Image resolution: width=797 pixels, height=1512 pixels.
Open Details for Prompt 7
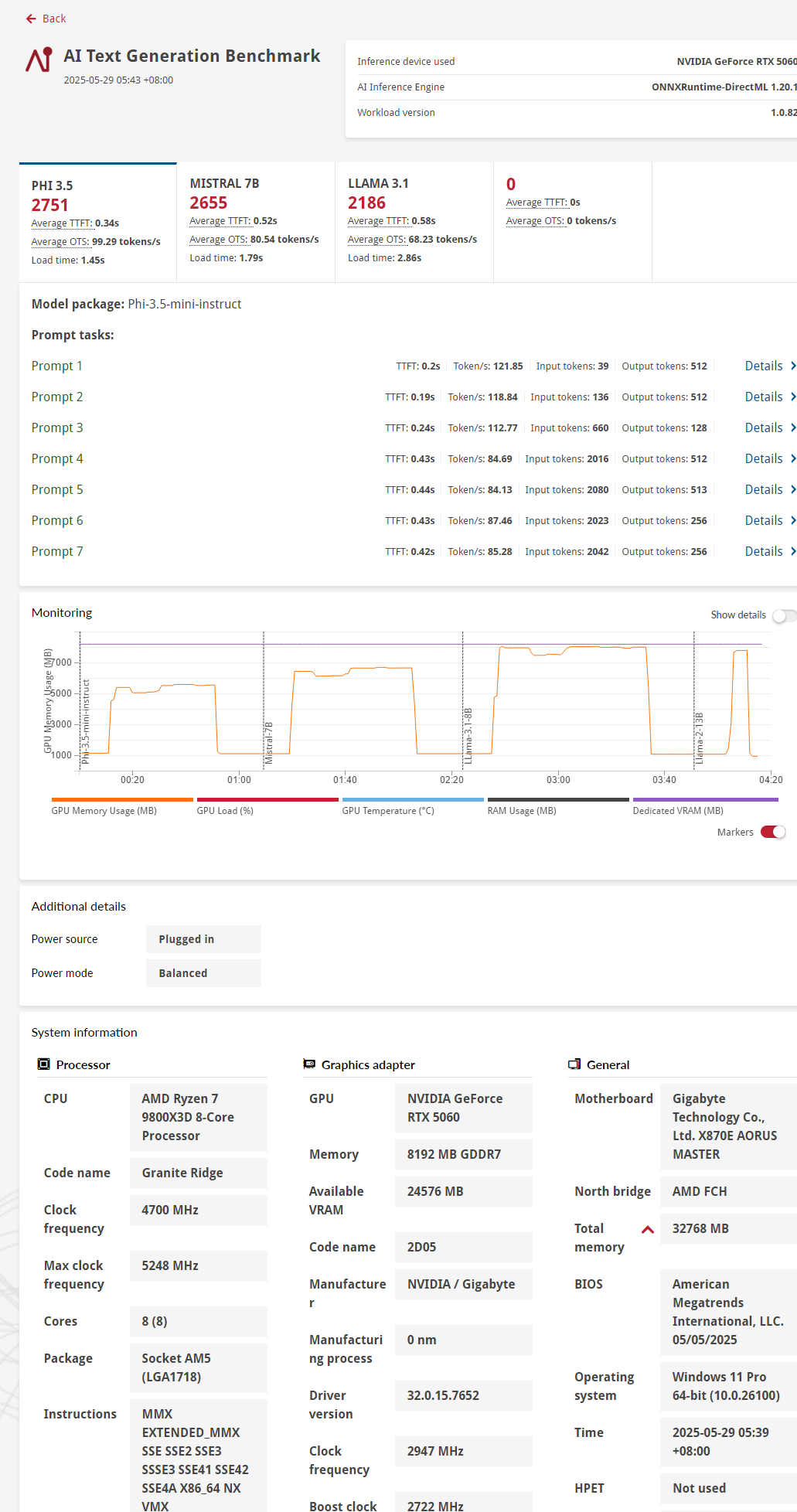tap(770, 551)
